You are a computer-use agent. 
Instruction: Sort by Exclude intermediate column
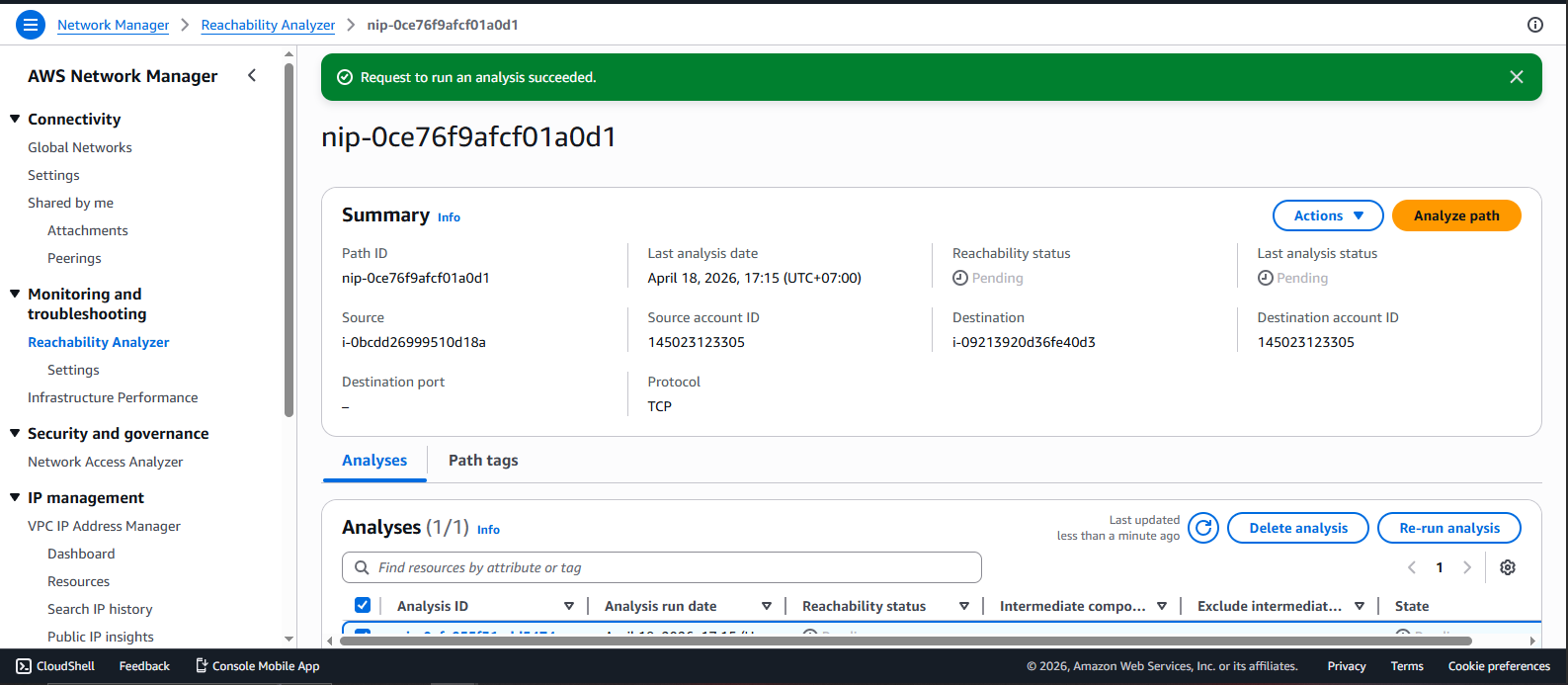[1360, 606]
